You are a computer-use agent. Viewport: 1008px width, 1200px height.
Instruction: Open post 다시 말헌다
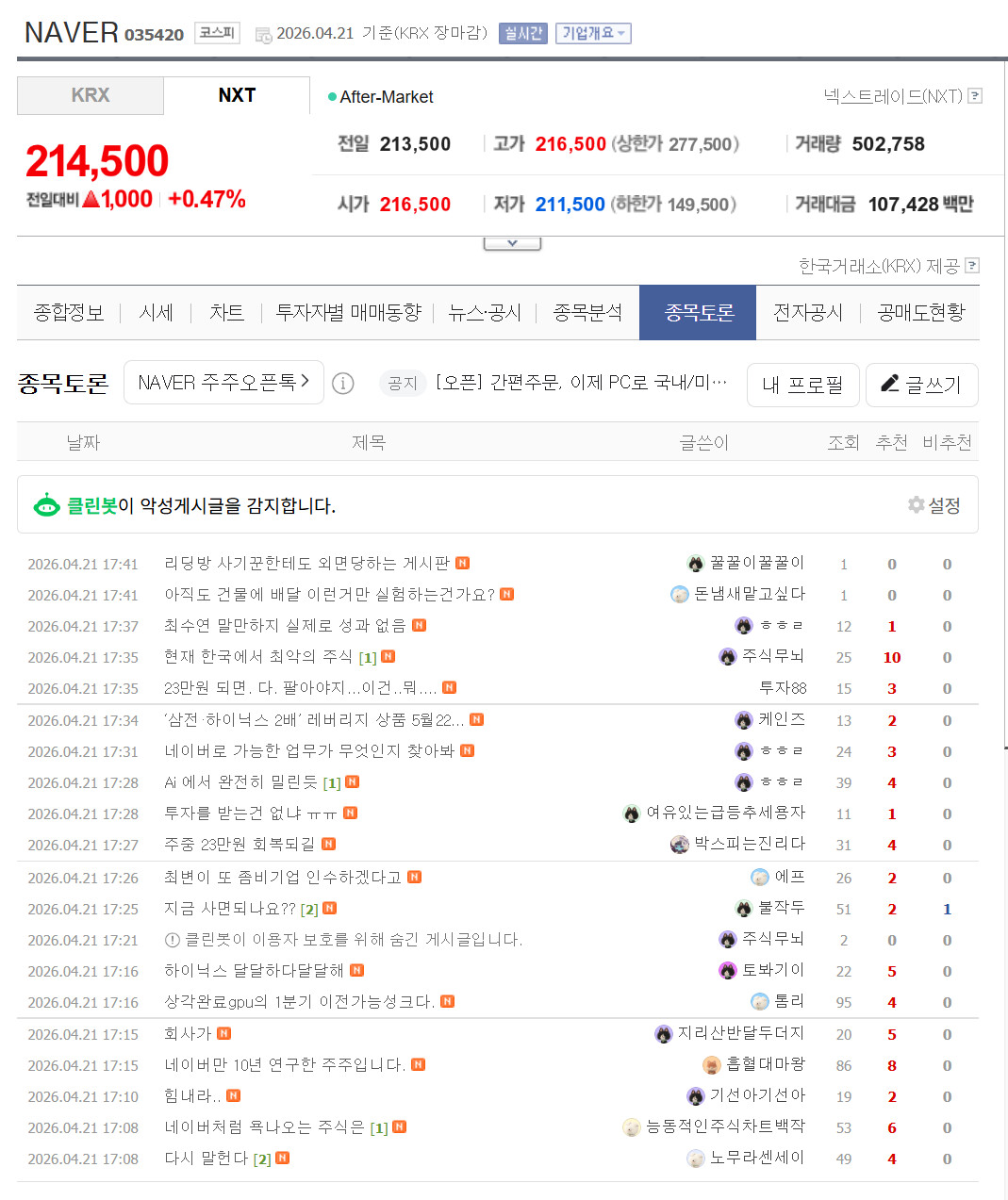[x=206, y=1158]
